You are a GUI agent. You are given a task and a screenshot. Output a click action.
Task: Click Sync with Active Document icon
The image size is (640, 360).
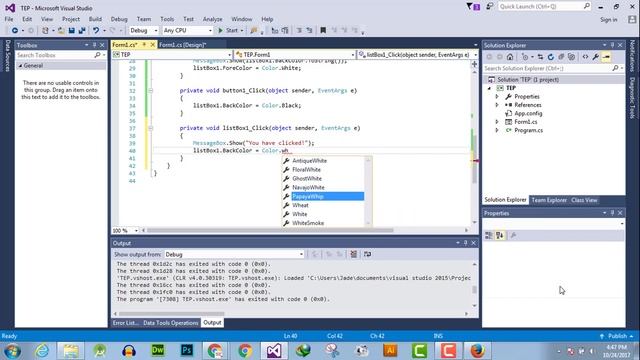tap(540, 57)
